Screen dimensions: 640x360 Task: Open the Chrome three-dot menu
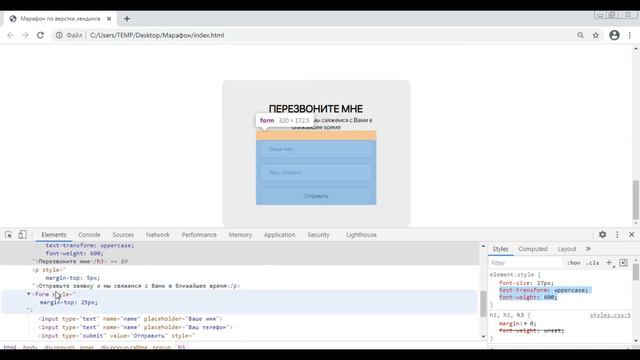pyautogui.click(x=630, y=36)
